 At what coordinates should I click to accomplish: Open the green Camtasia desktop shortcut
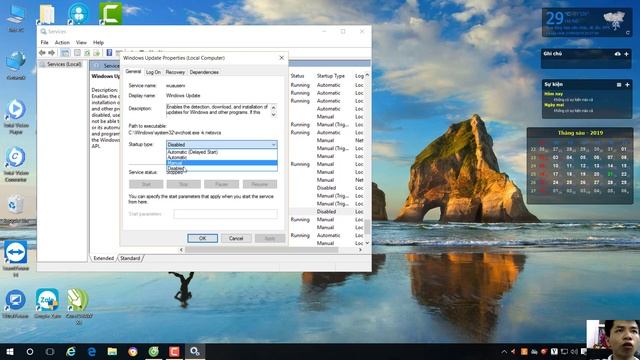click(x=110, y=13)
